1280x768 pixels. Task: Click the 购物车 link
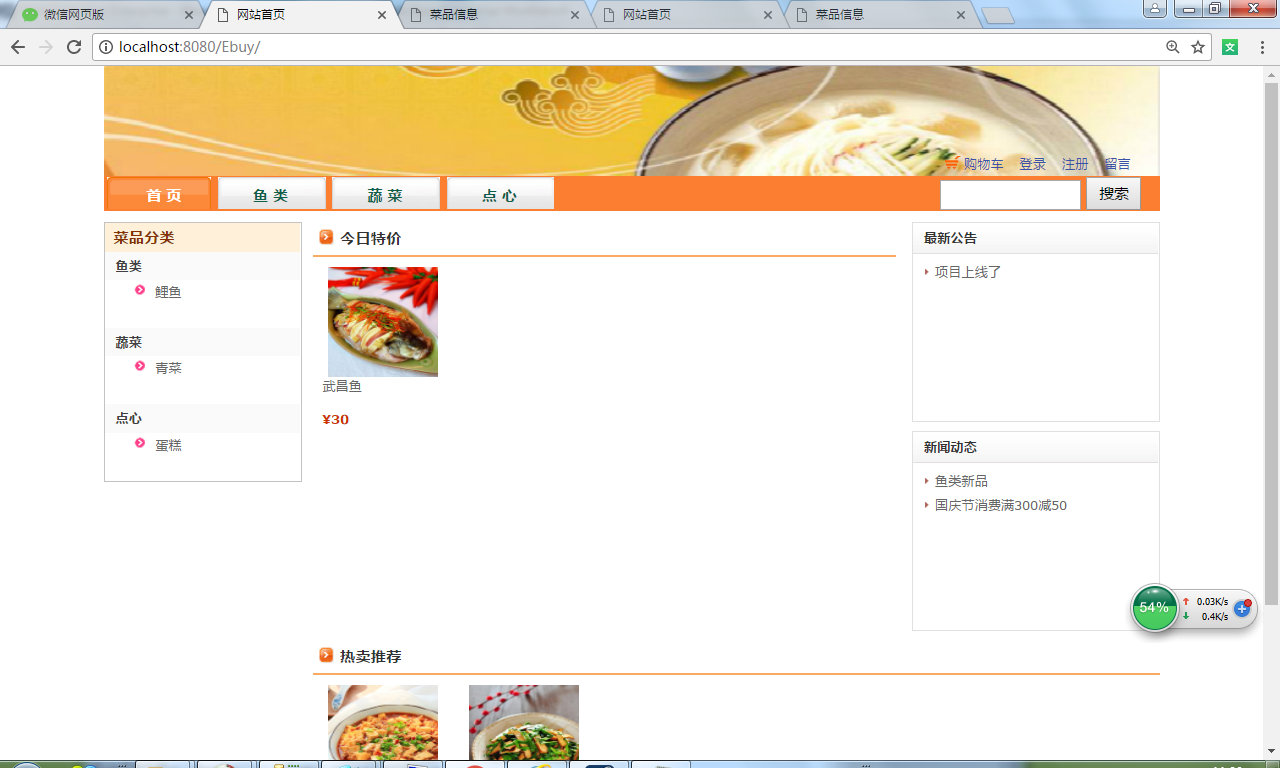point(983,164)
